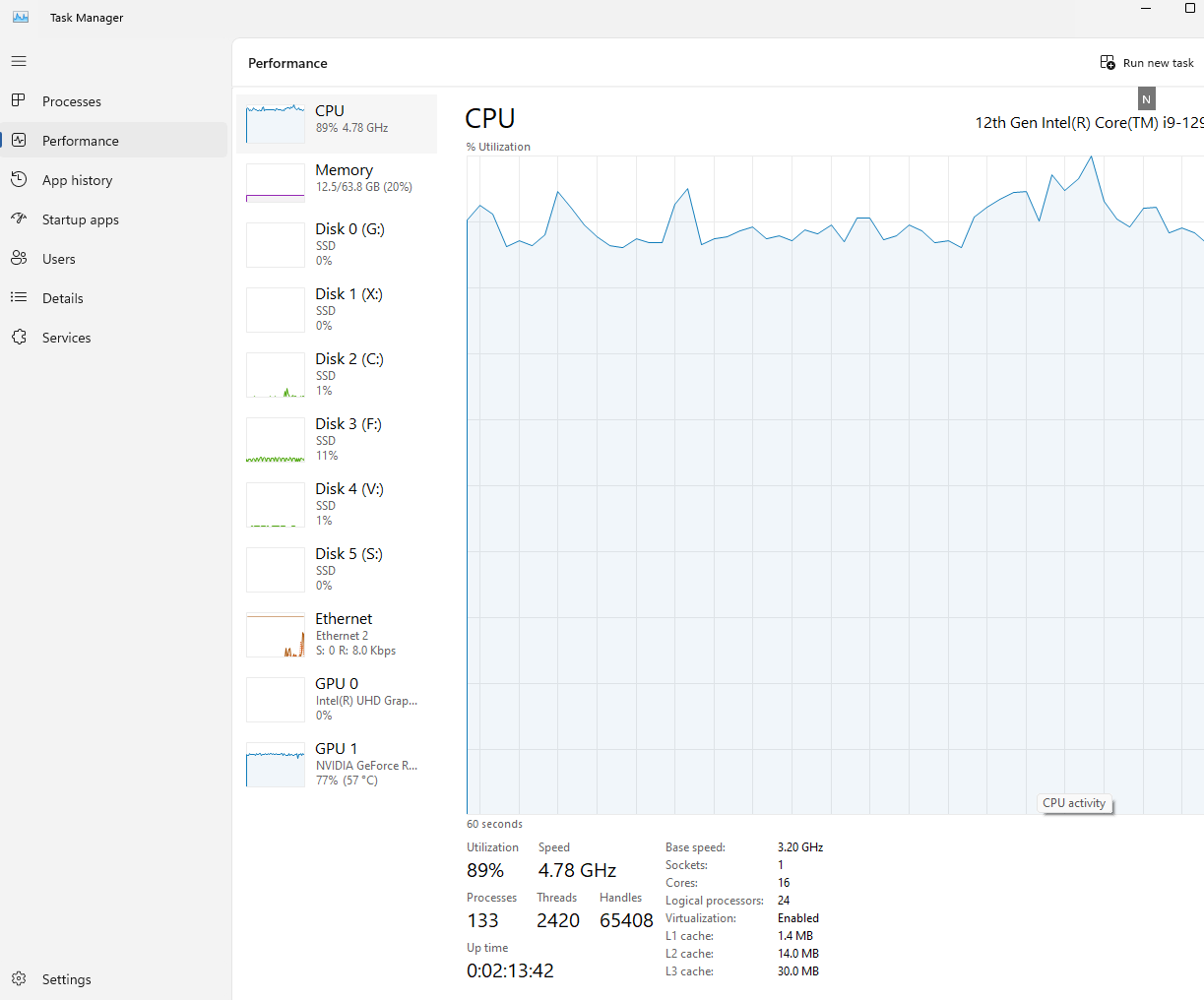Select GPU 0 Intel UHD Graphics
The height and width of the screenshot is (1000, 1204).
pyautogui.click(x=337, y=700)
